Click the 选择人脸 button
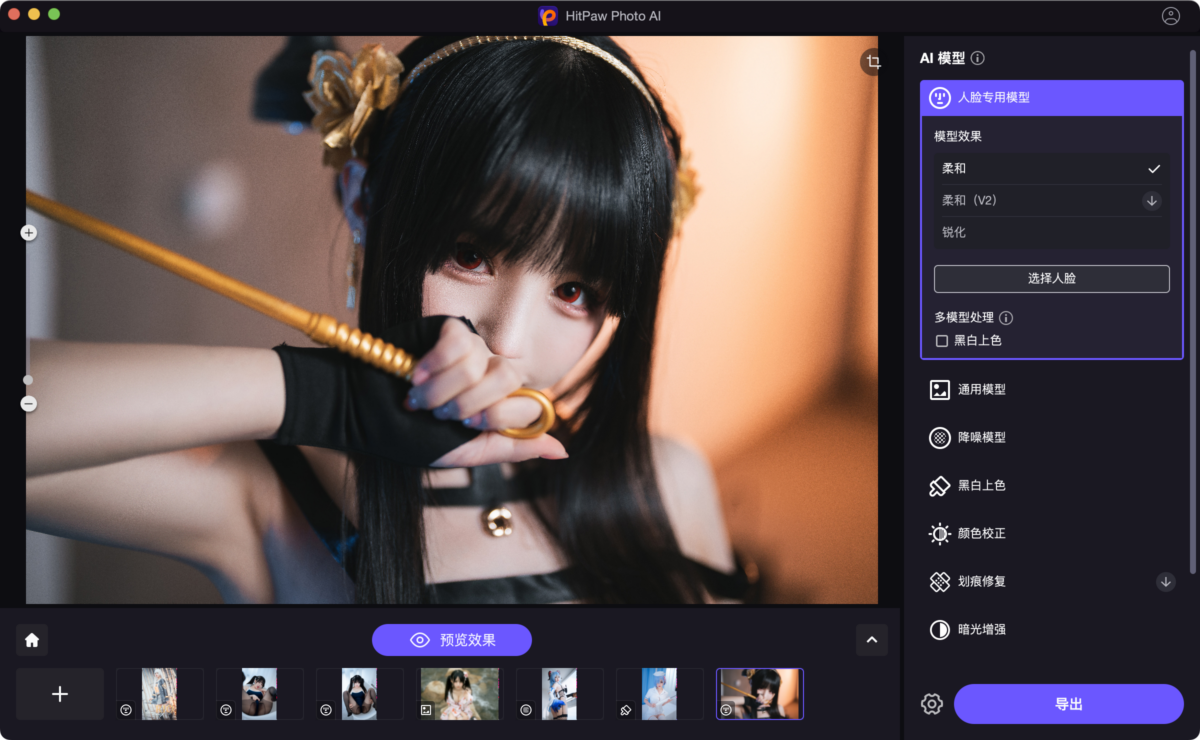This screenshot has height=740, width=1200. [1052, 279]
